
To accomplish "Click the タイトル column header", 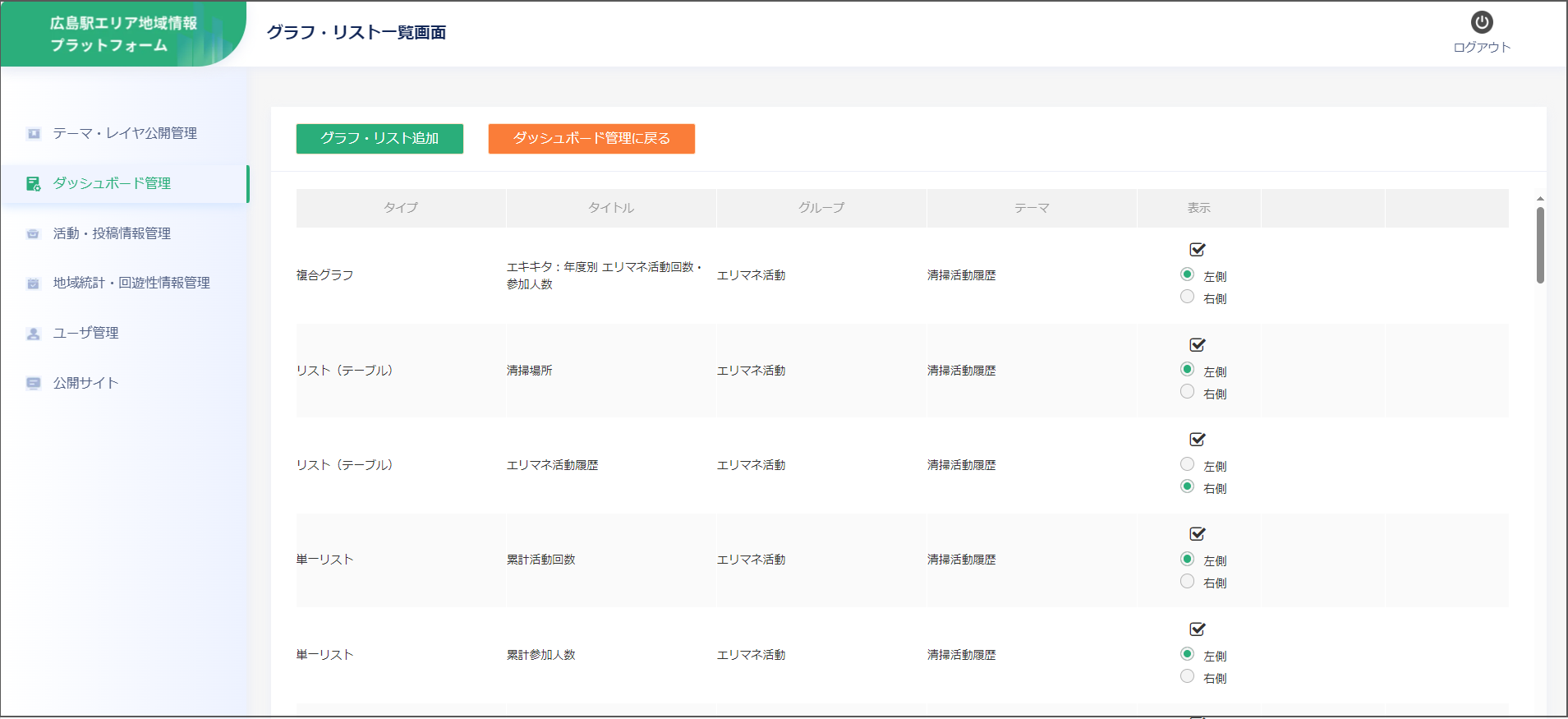I will click(611, 208).
